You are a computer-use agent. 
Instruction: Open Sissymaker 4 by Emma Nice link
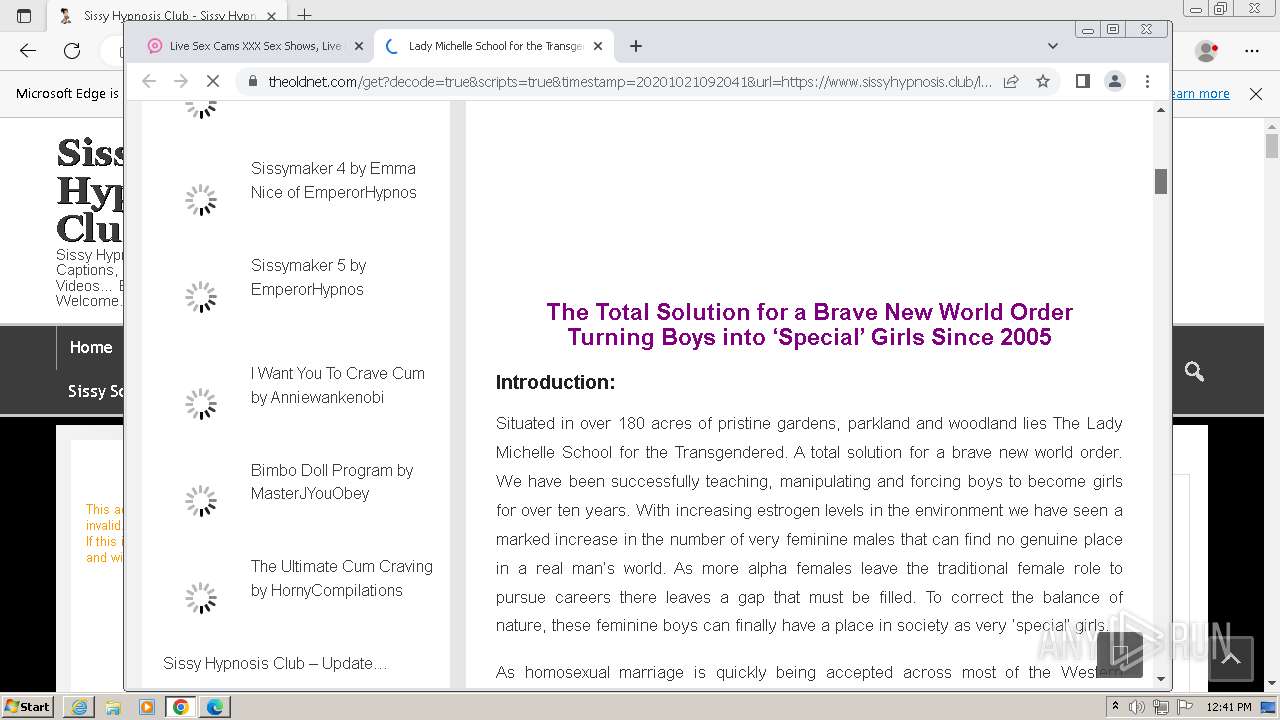pos(333,180)
